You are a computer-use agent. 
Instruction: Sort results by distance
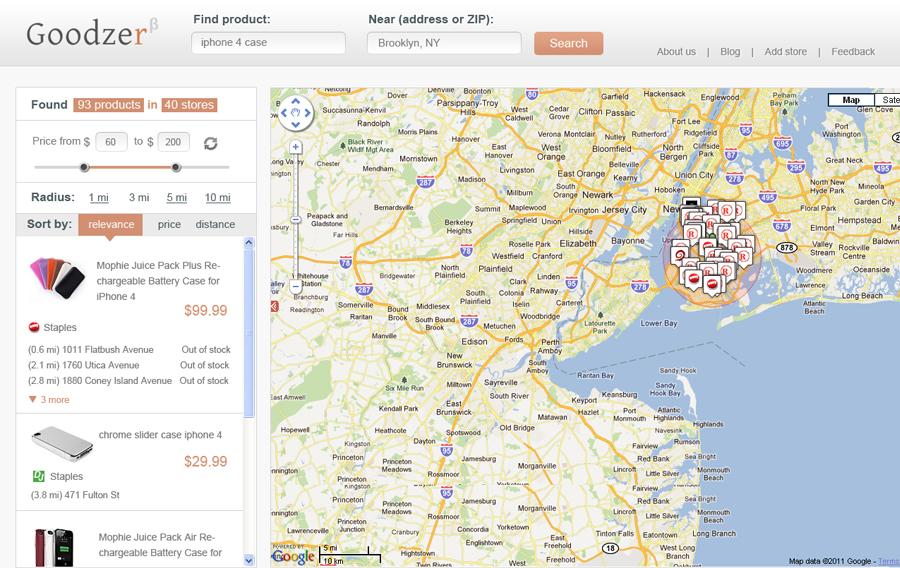pos(215,224)
